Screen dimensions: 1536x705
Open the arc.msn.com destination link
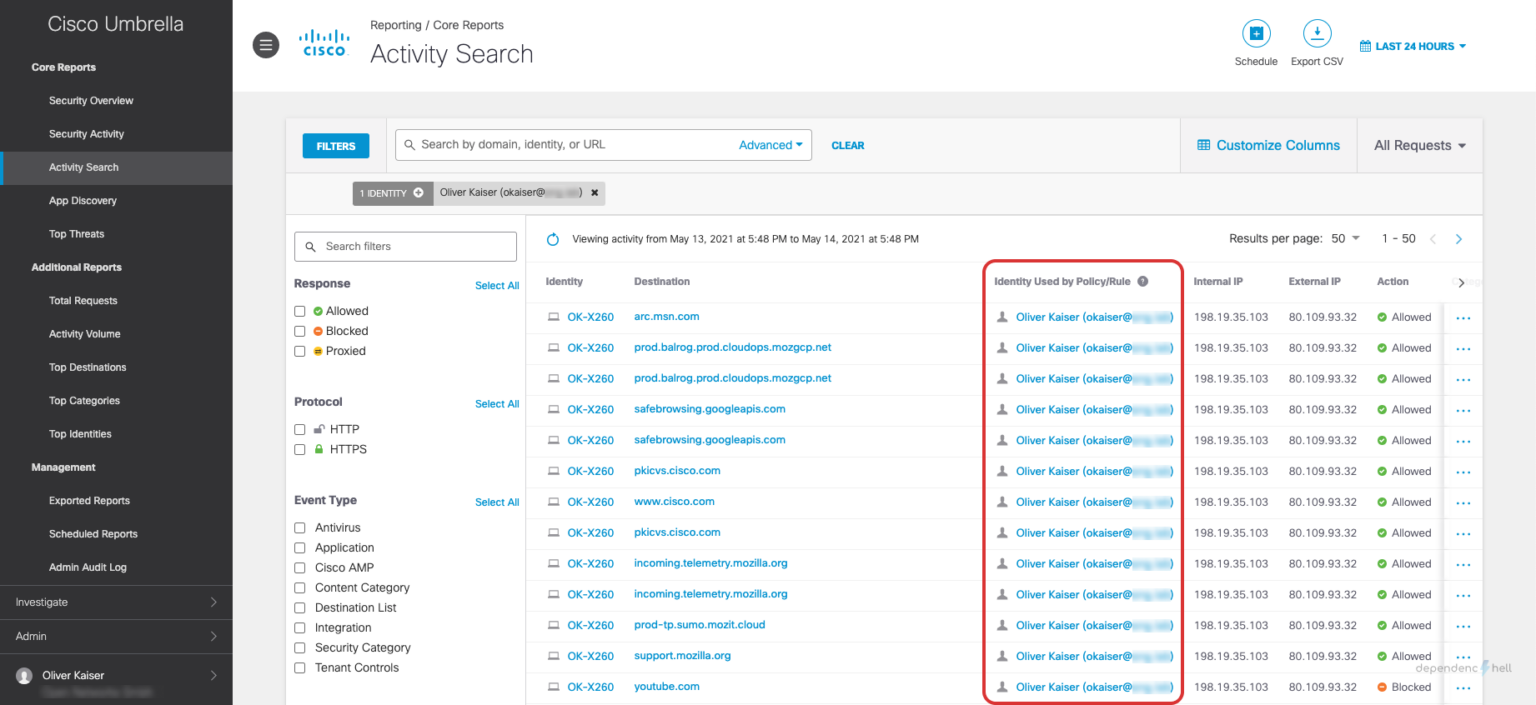(x=667, y=316)
